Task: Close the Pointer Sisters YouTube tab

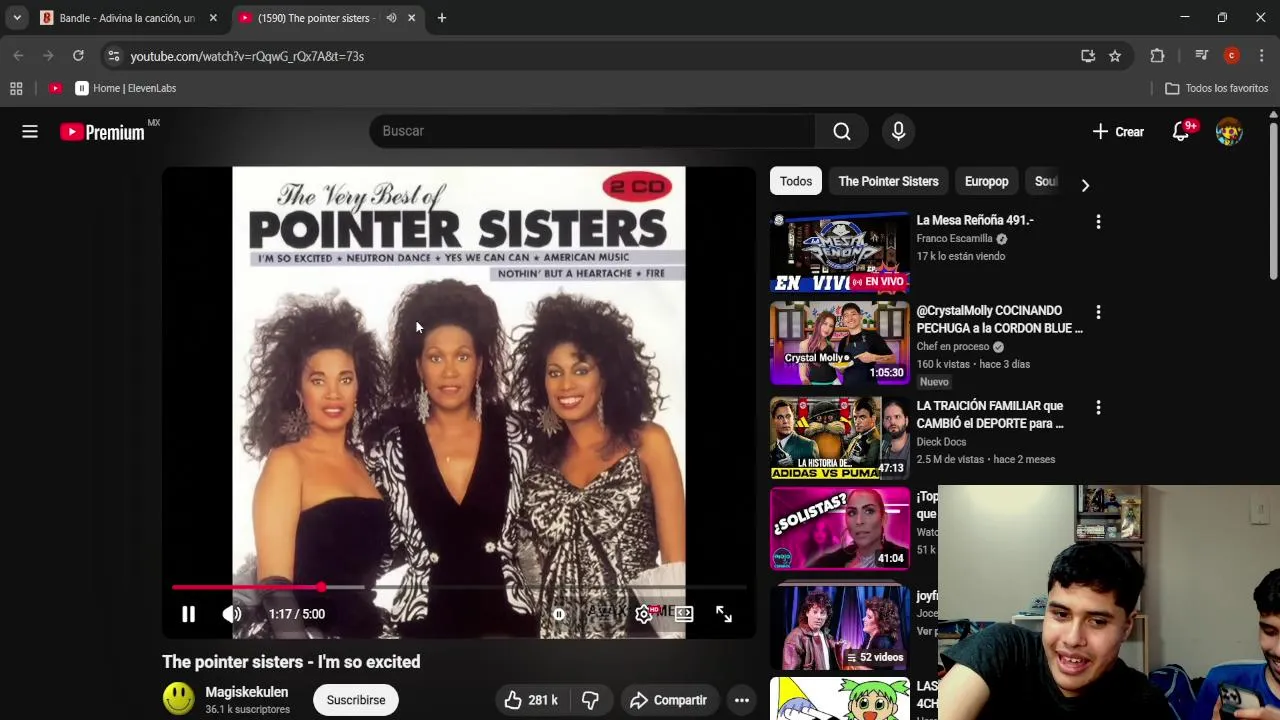Action: click(411, 18)
